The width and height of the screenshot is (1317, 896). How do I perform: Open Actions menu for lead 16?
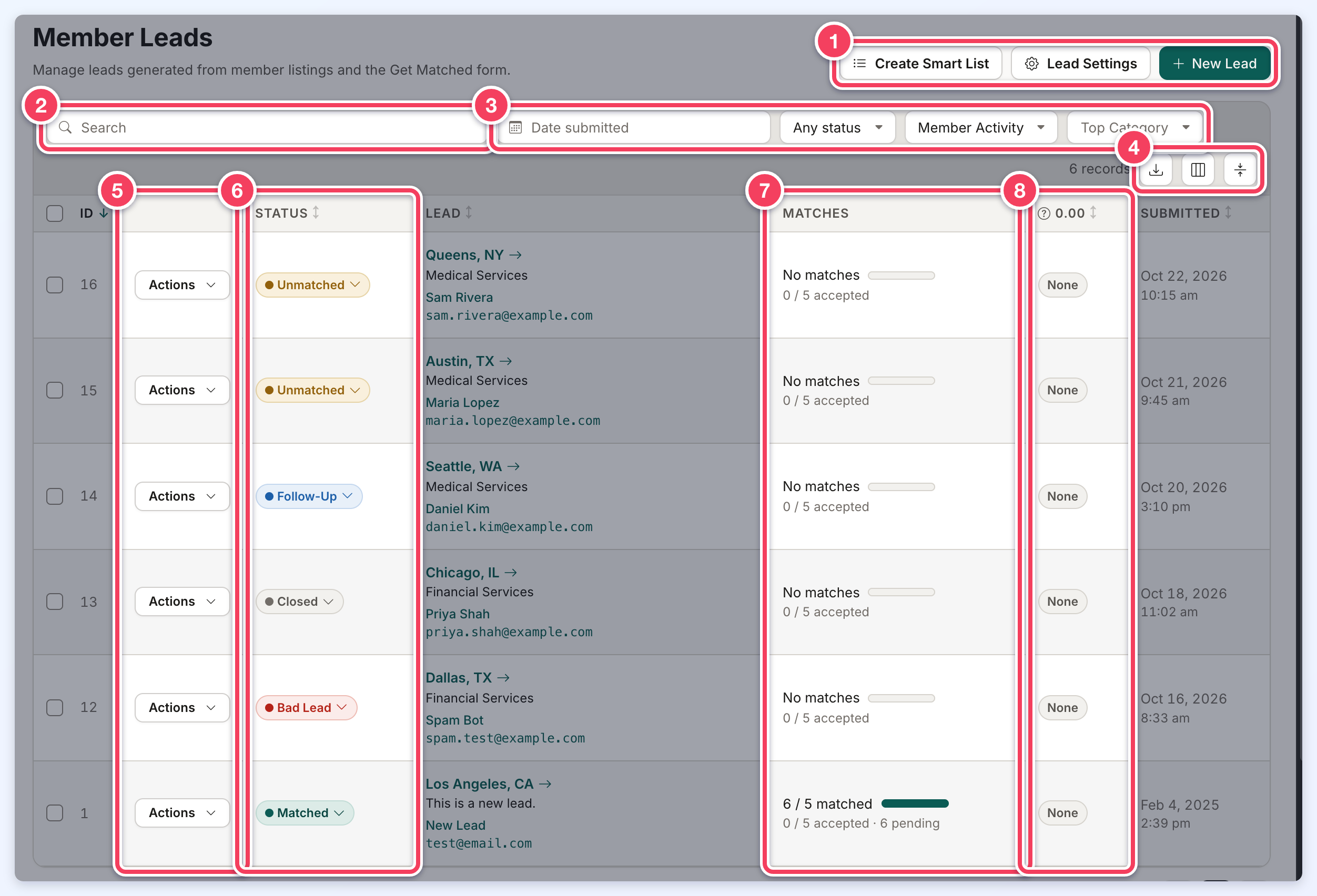coord(182,285)
